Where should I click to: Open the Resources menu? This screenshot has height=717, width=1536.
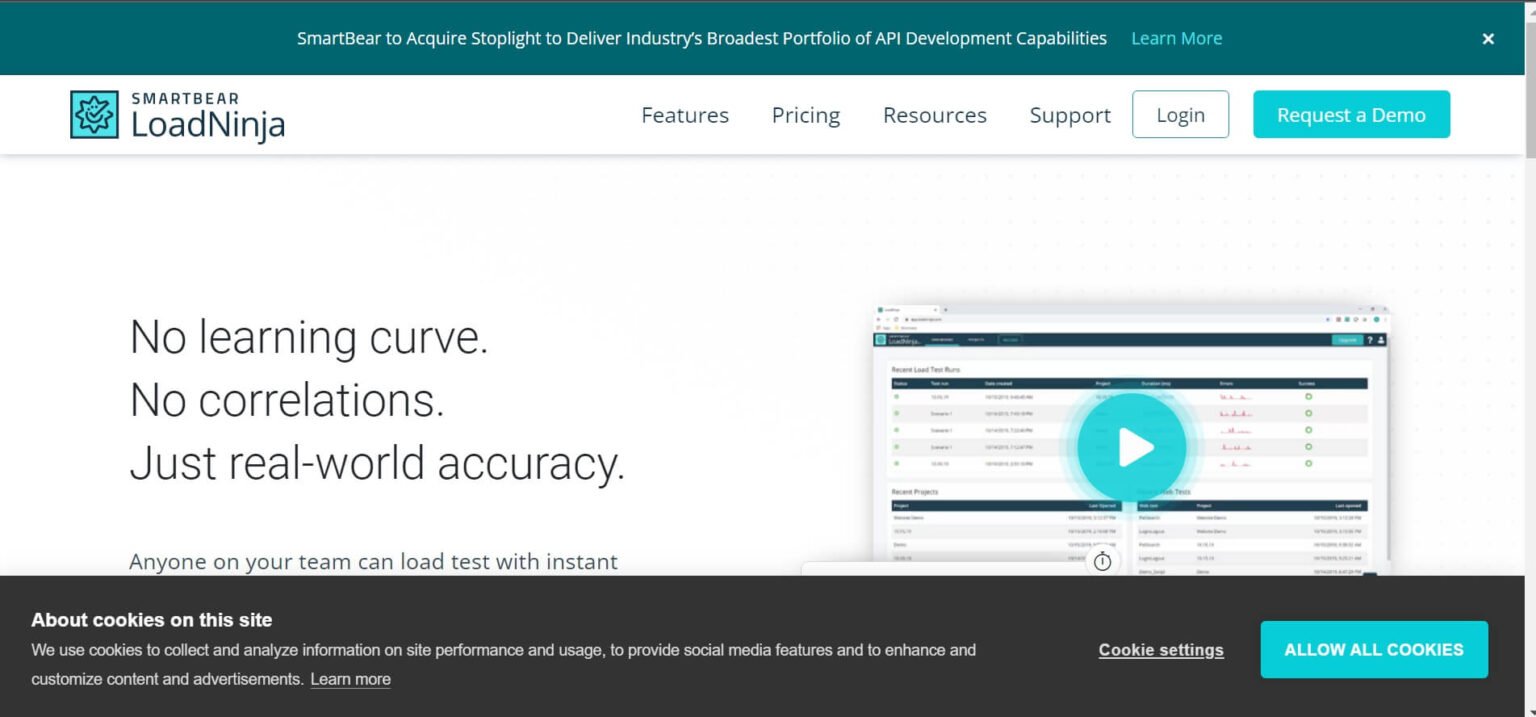[934, 115]
